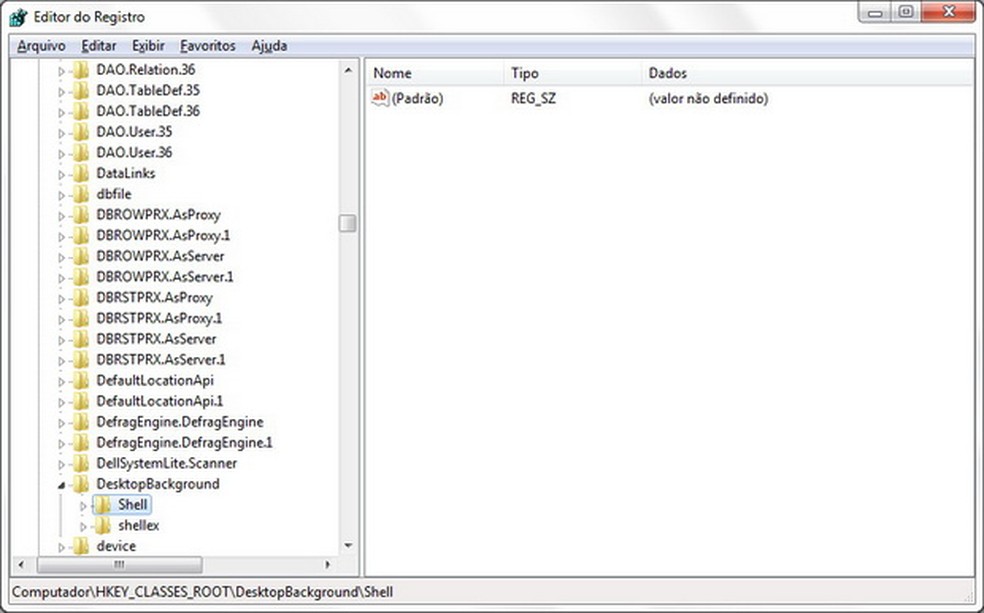
Task: Click the folder icon of DAO.User.36
Action: pos(81,152)
